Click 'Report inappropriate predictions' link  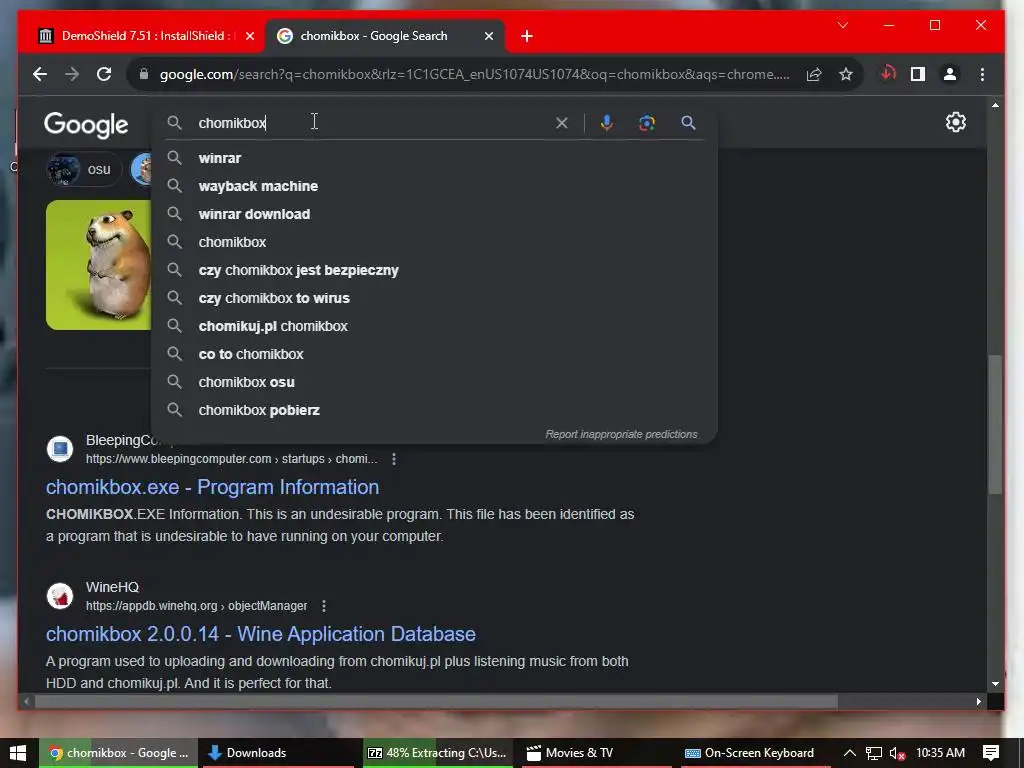(x=621, y=434)
